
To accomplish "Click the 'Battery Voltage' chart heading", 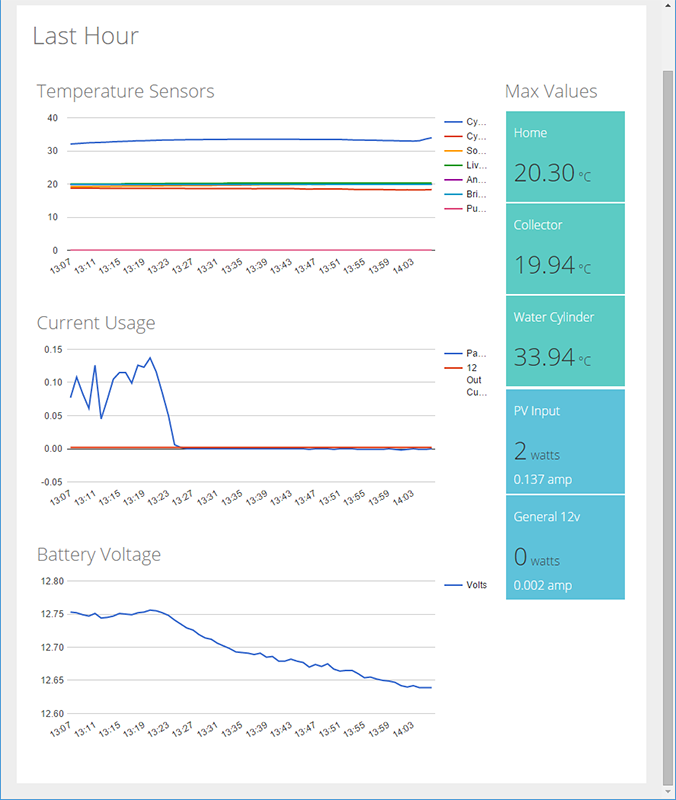I will [x=98, y=555].
